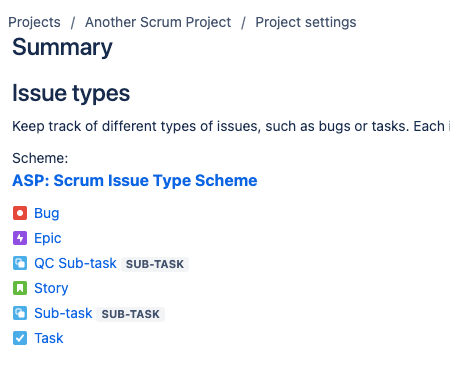Open the Task issue type link
This screenshot has height=366, width=450.
point(49,338)
